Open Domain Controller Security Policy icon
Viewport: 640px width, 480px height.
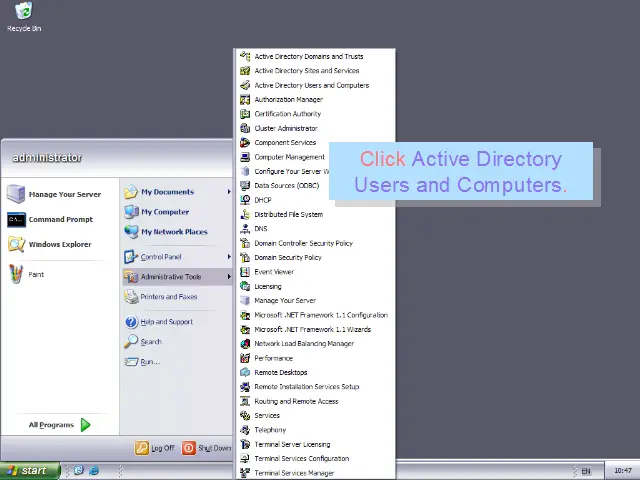245,243
